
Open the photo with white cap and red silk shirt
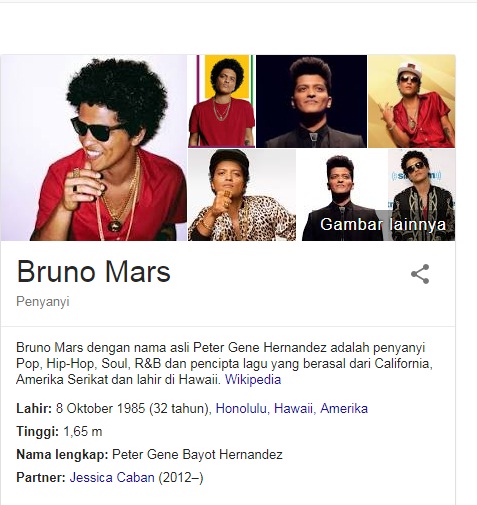coord(412,101)
